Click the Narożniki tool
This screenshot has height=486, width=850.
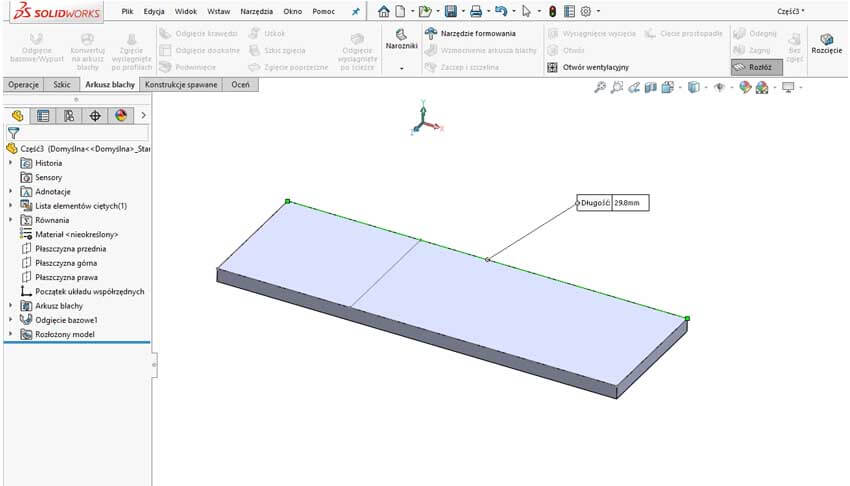pos(401,40)
